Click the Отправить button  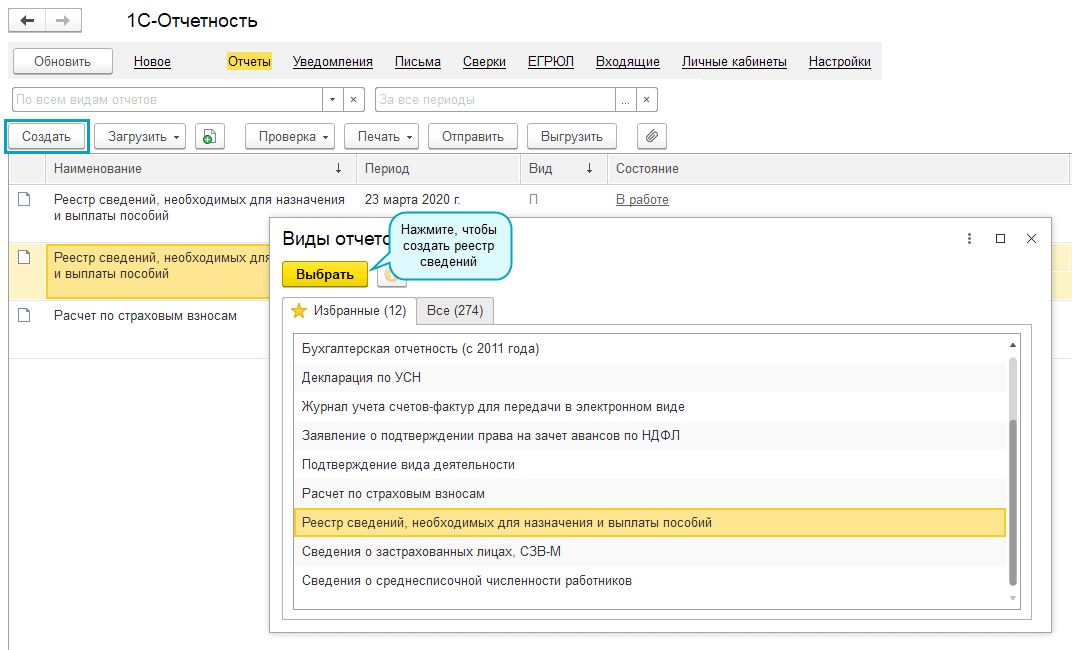point(472,137)
